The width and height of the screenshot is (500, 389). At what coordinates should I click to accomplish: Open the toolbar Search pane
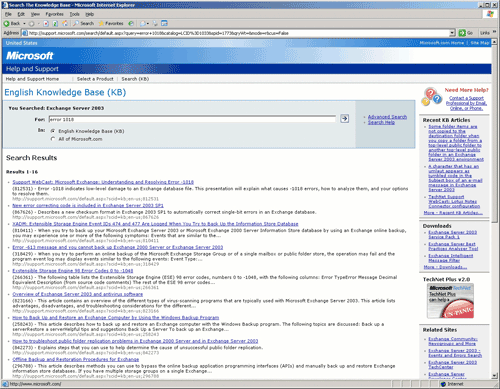pos(83,24)
